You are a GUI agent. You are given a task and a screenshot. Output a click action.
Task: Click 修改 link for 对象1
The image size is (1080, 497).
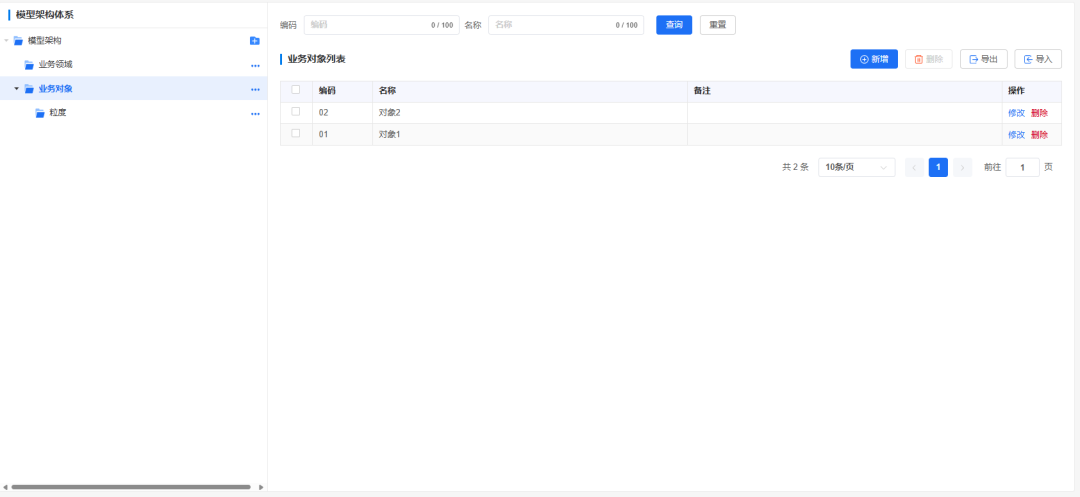[x=1017, y=135]
